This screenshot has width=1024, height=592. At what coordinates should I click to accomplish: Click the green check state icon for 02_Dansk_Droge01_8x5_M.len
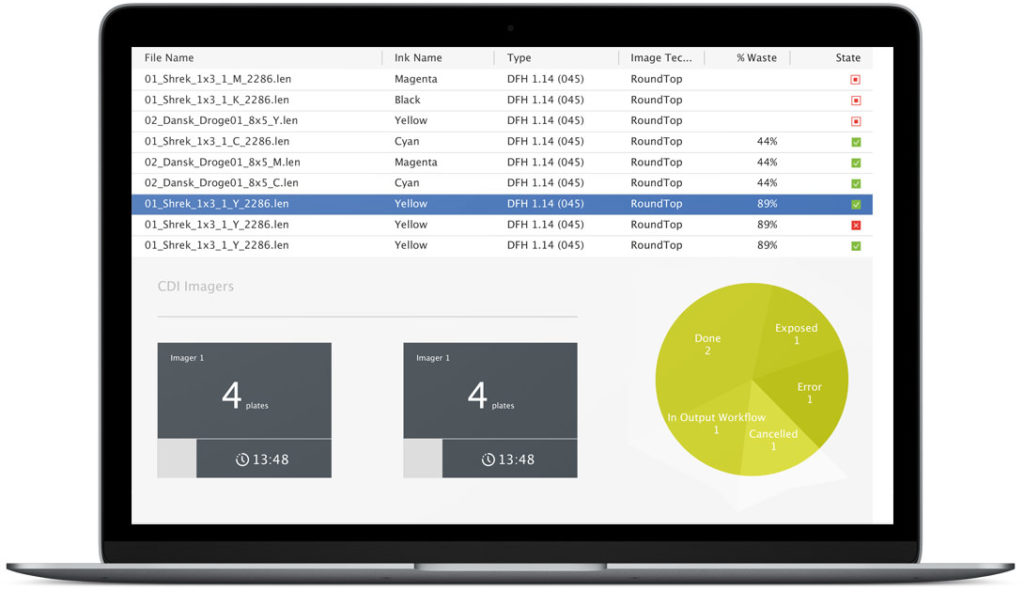coord(856,163)
